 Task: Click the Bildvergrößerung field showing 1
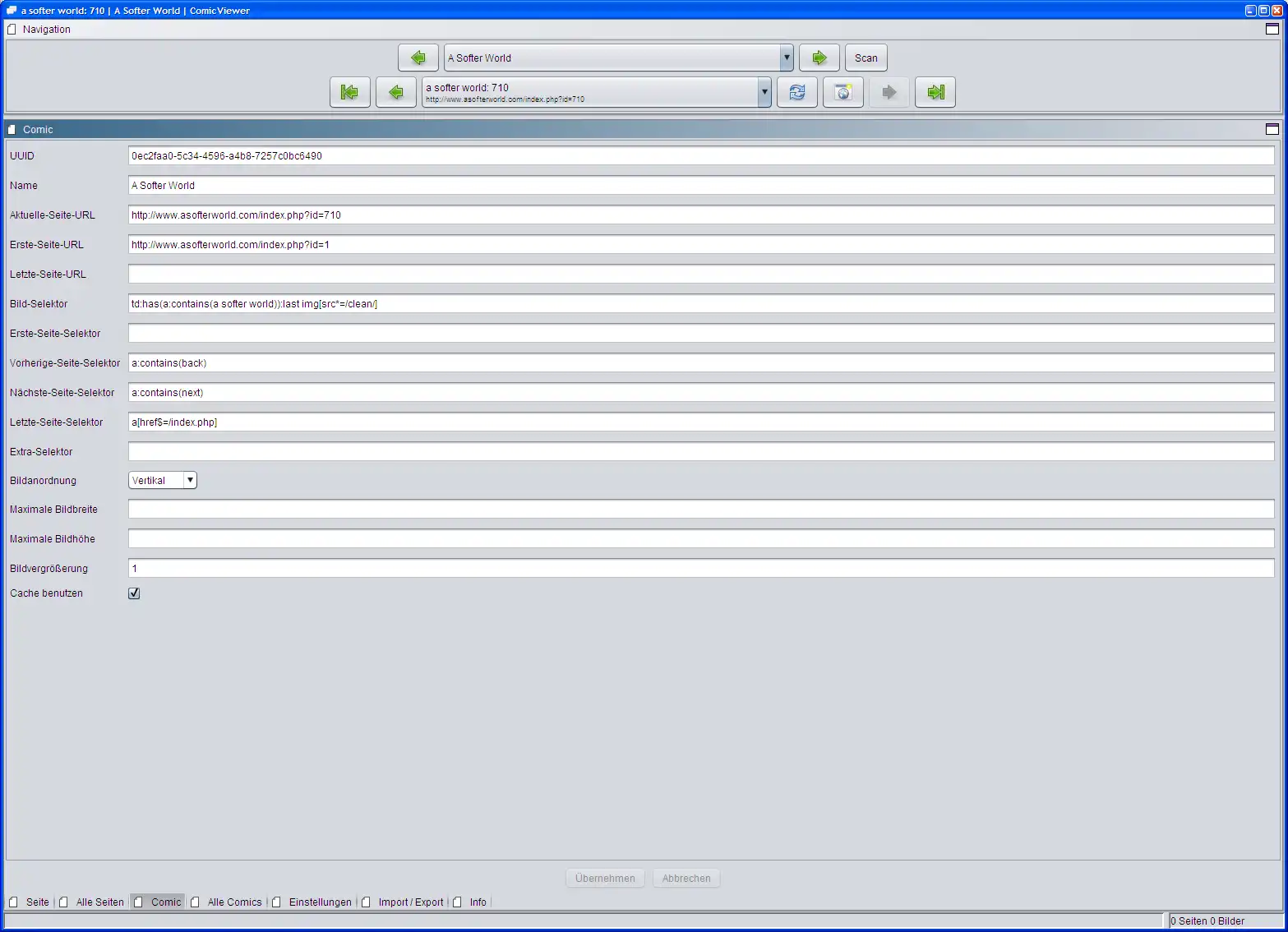(x=701, y=568)
